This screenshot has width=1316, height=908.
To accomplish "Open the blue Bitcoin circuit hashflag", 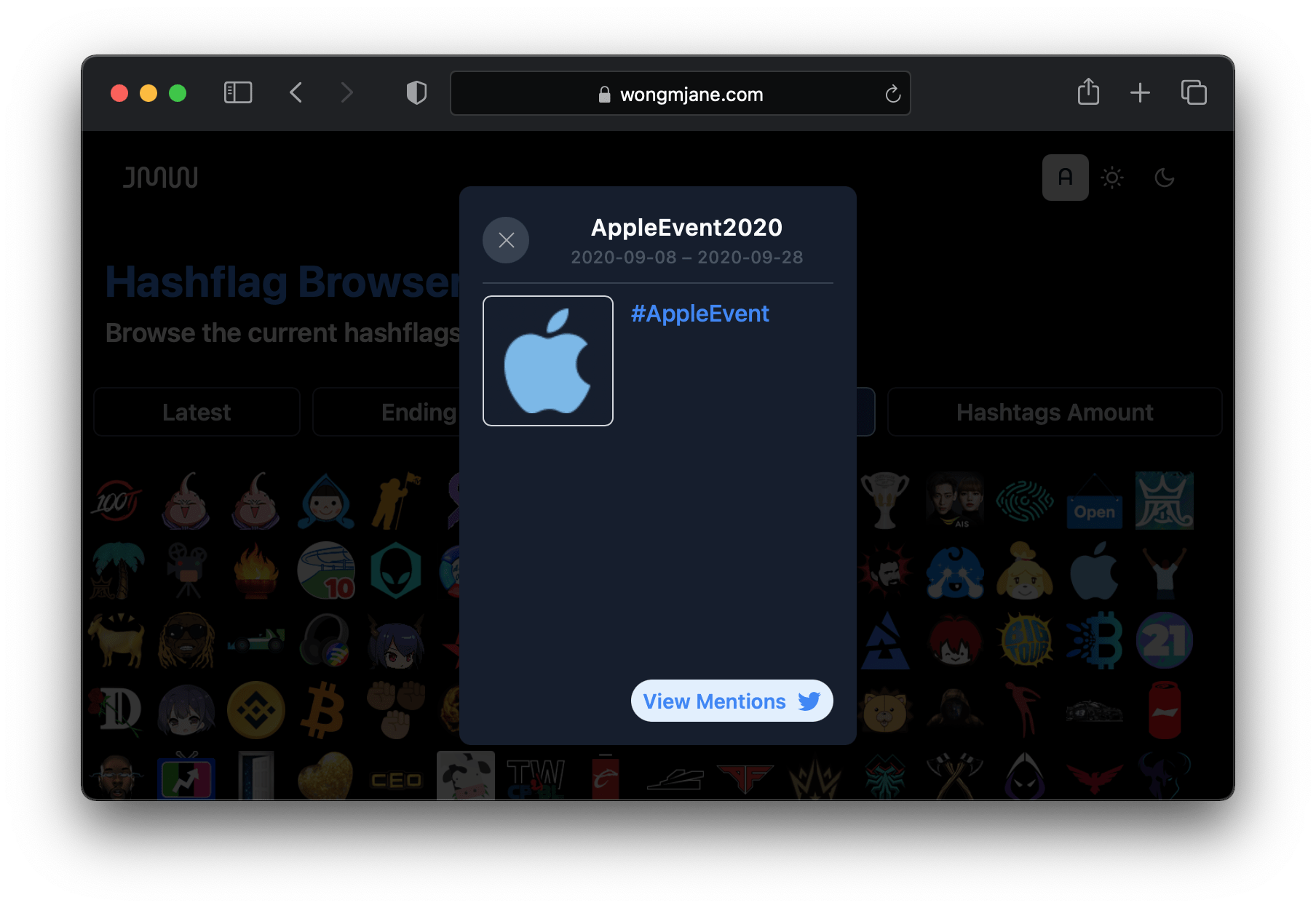I will tap(1094, 640).
